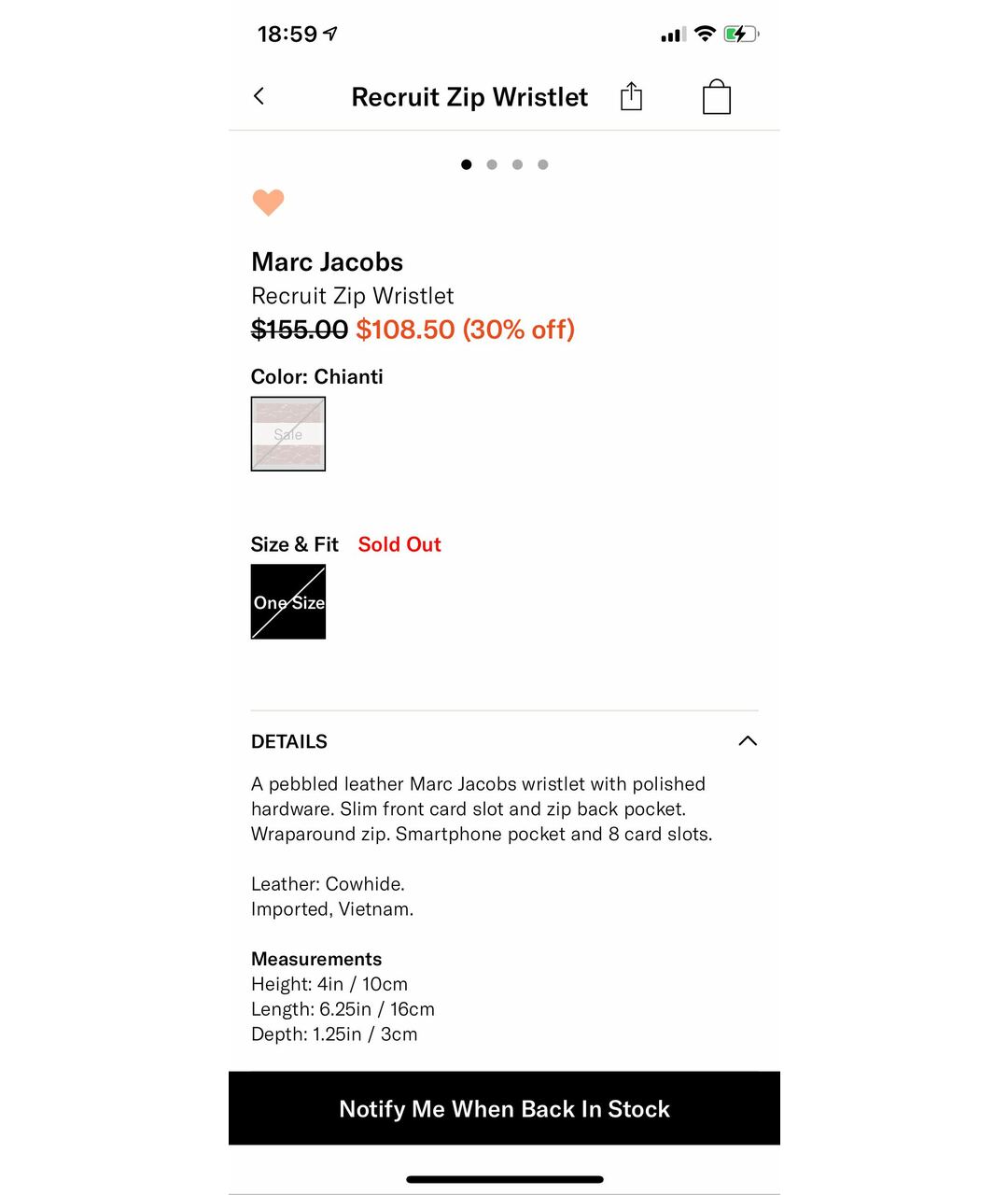Open the shopping bag icon

(x=716, y=96)
